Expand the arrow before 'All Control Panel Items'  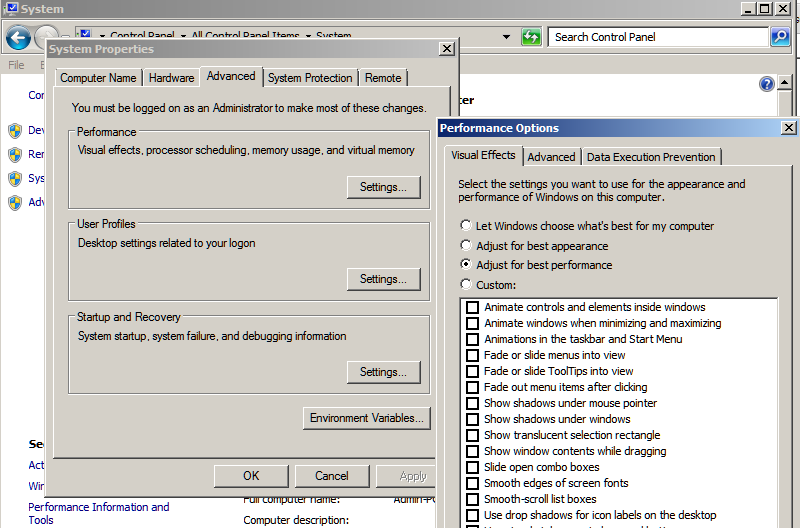click(x=183, y=36)
